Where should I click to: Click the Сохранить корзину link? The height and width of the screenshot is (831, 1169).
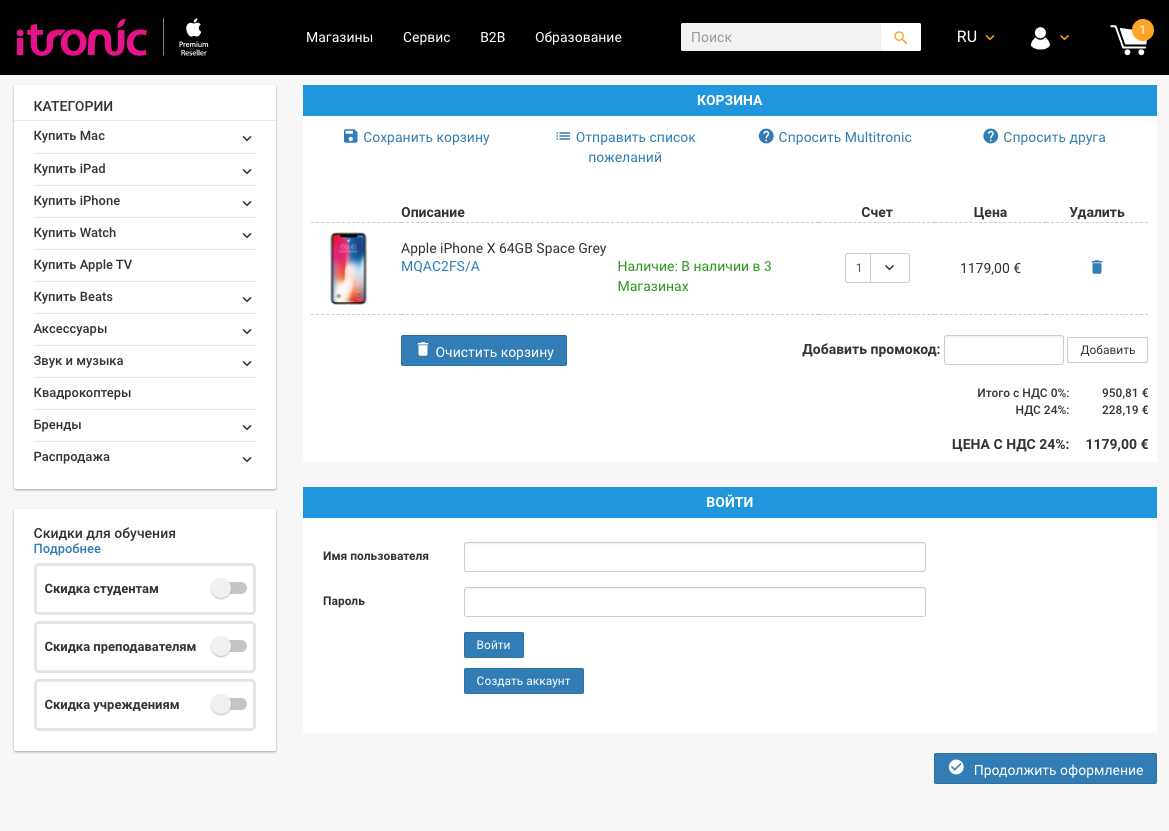[x=416, y=137]
